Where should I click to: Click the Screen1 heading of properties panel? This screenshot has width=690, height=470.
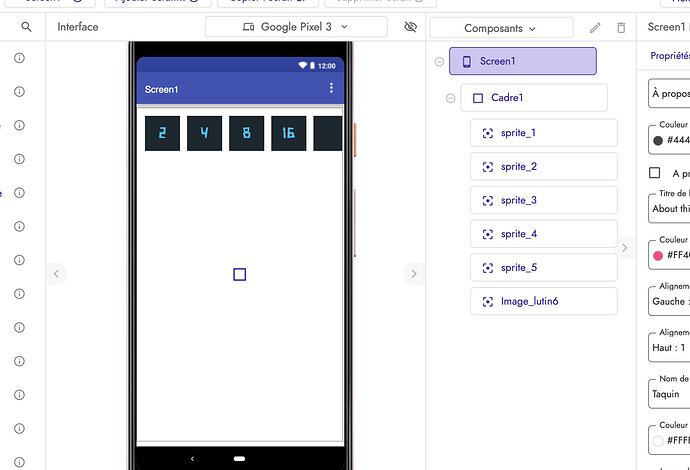(x=667, y=27)
